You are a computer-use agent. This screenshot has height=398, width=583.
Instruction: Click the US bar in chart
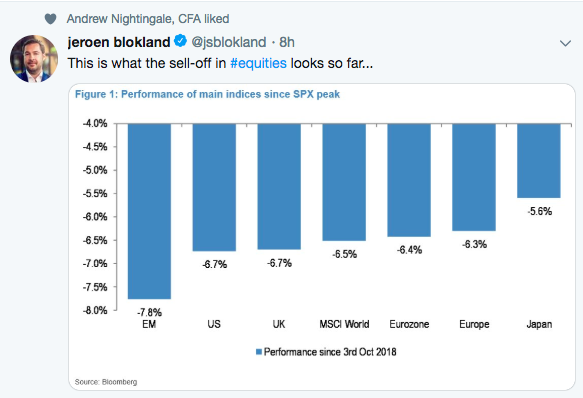coord(214,187)
